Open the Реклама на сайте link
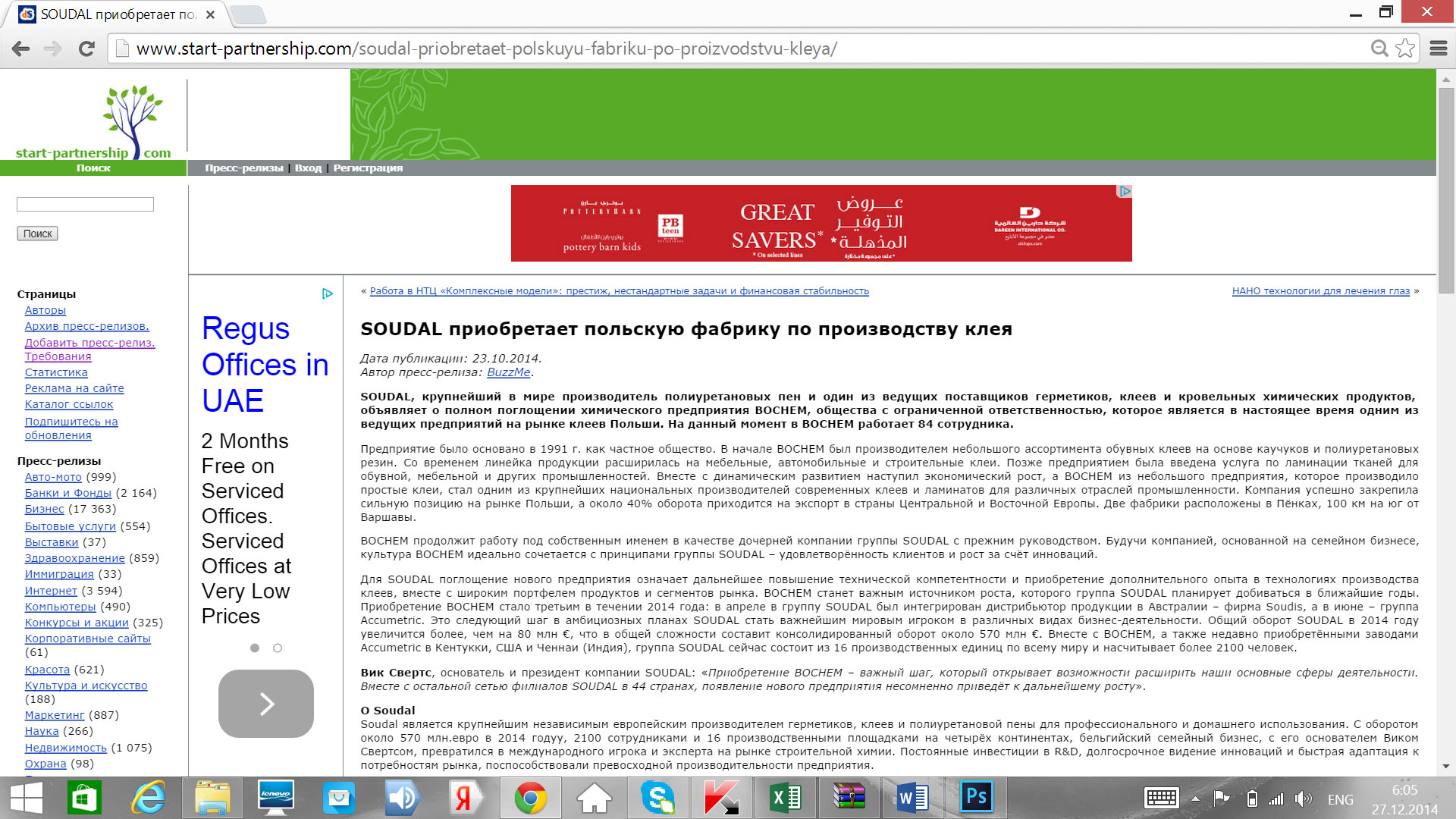The width and height of the screenshot is (1456, 819). pyautogui.click(x=74, y=388)
